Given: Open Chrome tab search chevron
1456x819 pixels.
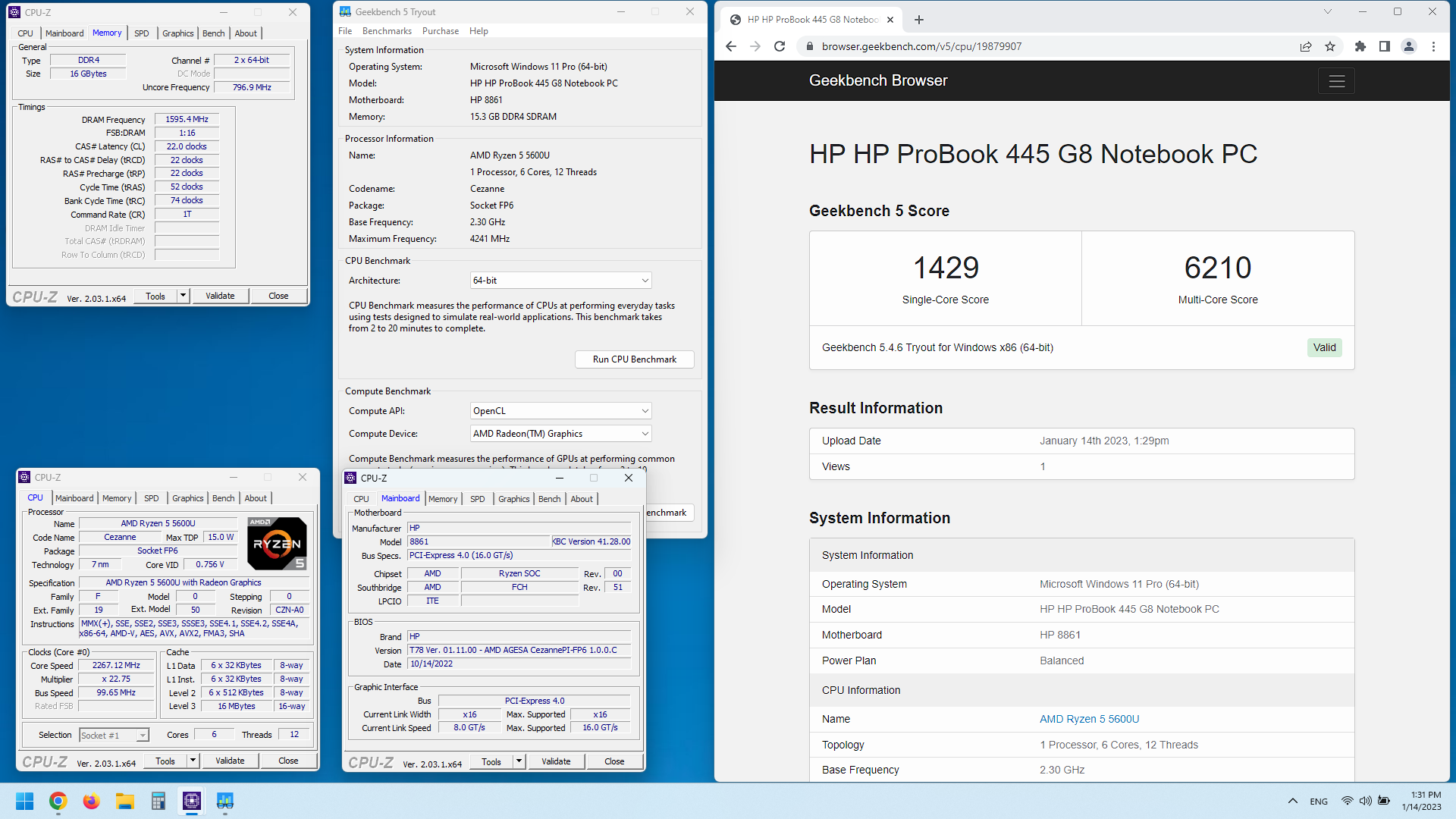Looking at the screenshot, I should tap(1327, 11).
